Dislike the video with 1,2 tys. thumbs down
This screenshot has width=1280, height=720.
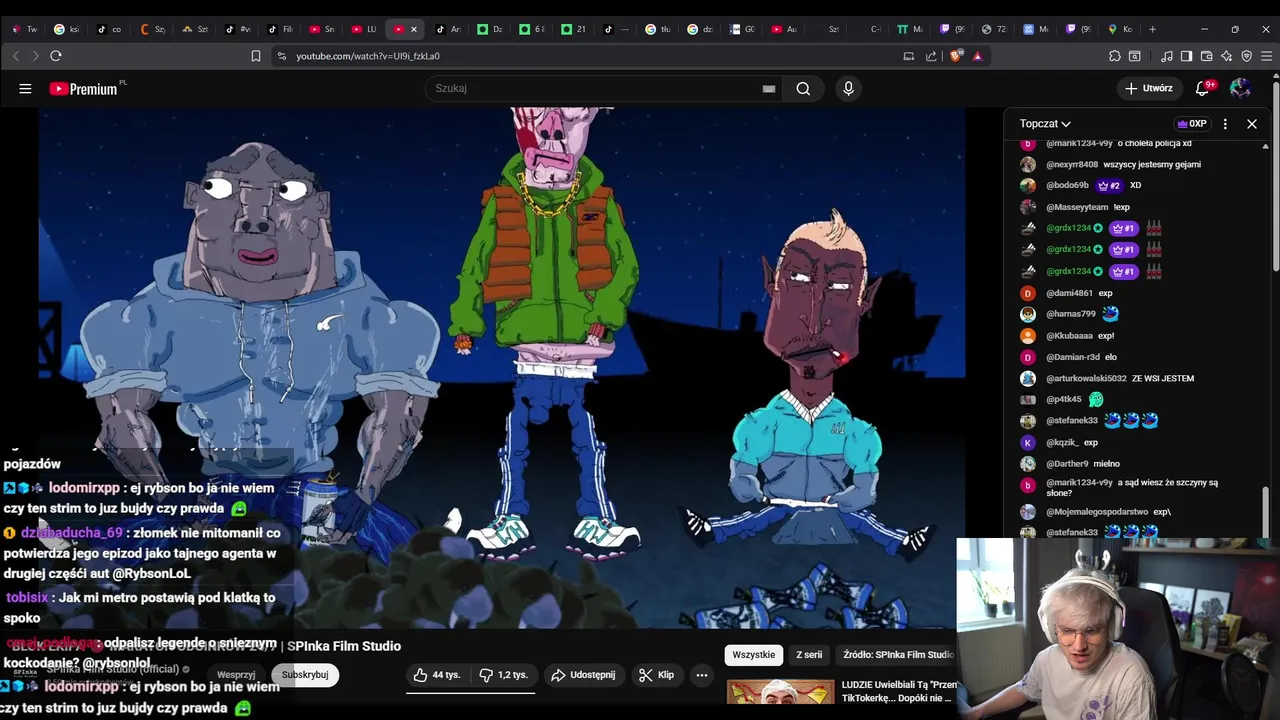[504, 675]
